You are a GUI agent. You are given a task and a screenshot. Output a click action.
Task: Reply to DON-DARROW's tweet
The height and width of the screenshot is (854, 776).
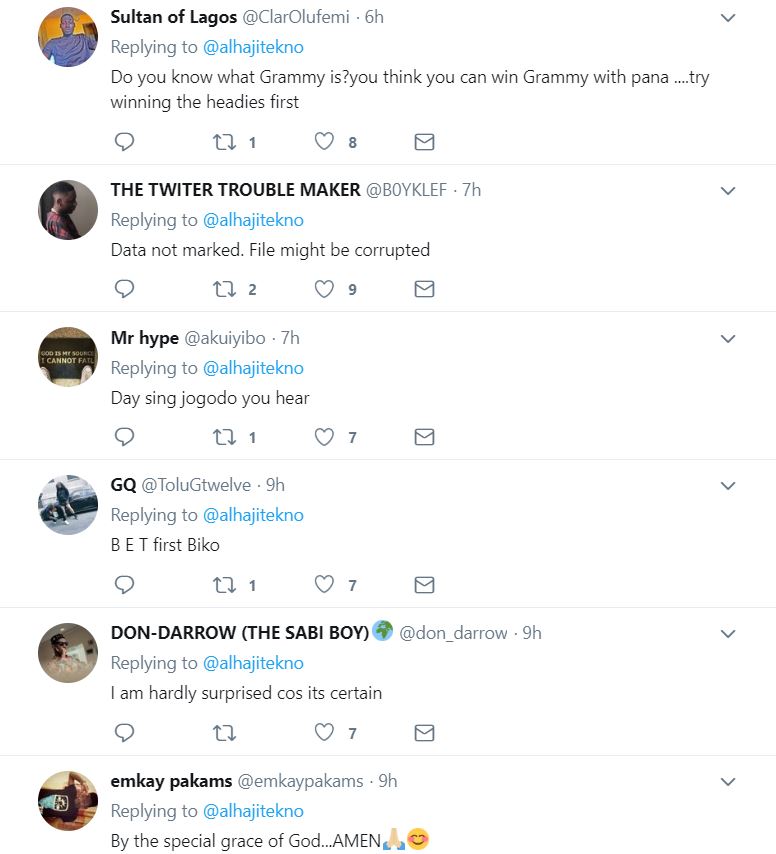(124, 733)
